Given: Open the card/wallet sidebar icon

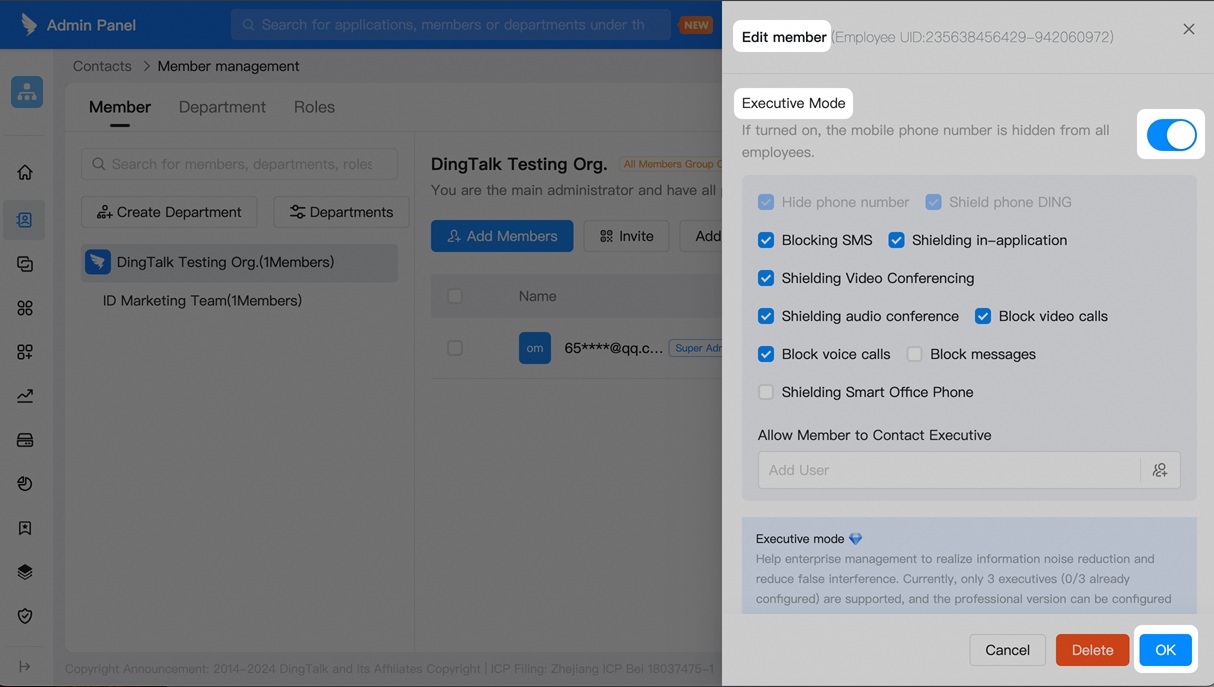Looking at the screenshot, I should [25, 440].
